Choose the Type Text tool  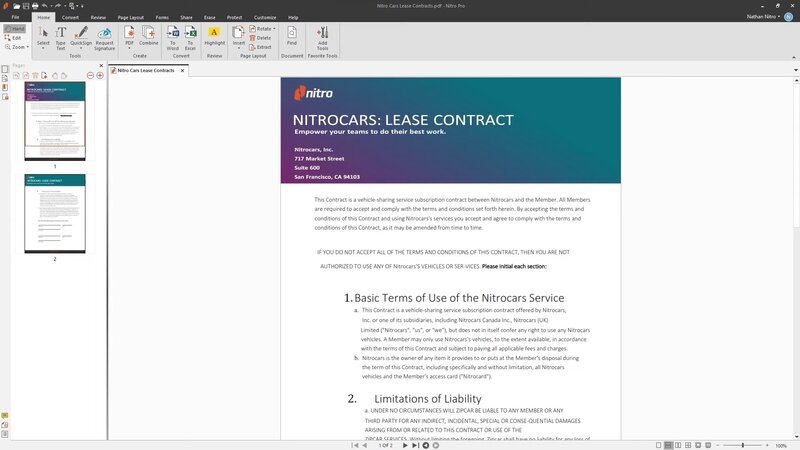pos(60,37)
